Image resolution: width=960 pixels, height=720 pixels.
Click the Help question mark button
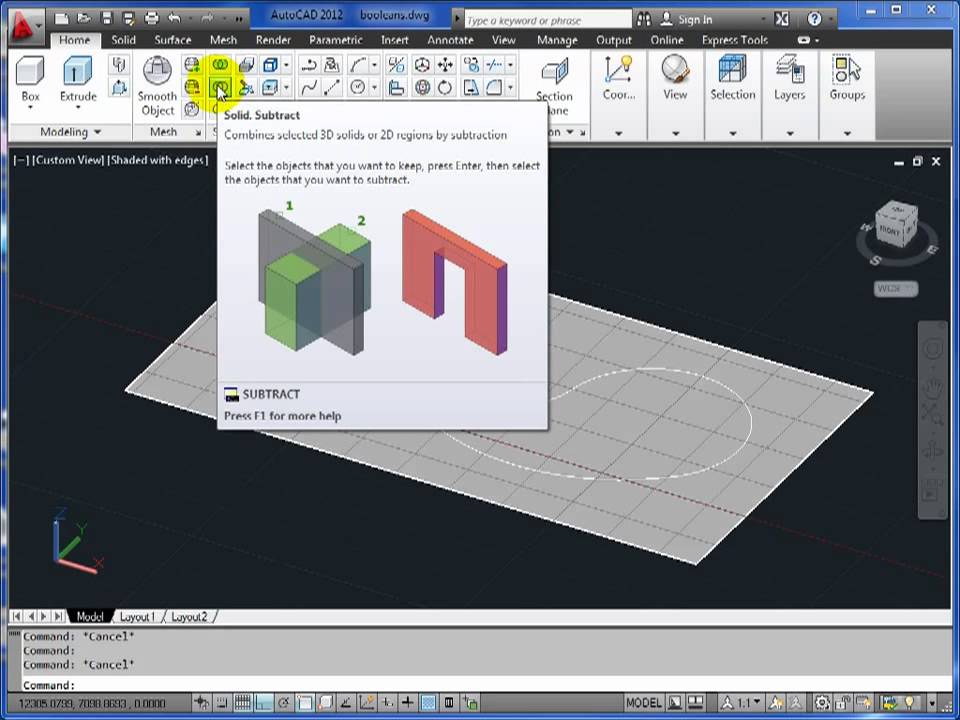pos(814,19)
